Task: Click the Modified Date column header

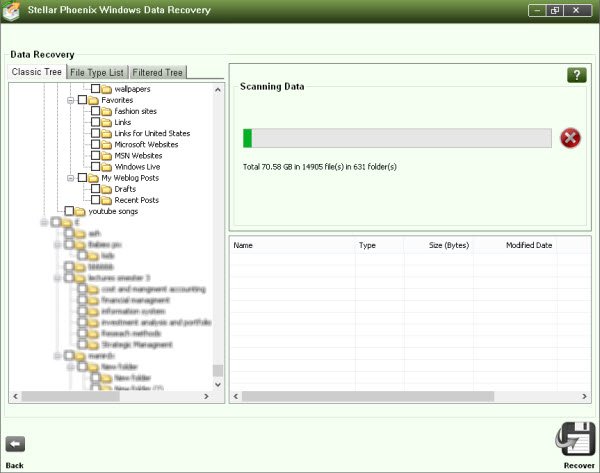Action: point(529,244)
